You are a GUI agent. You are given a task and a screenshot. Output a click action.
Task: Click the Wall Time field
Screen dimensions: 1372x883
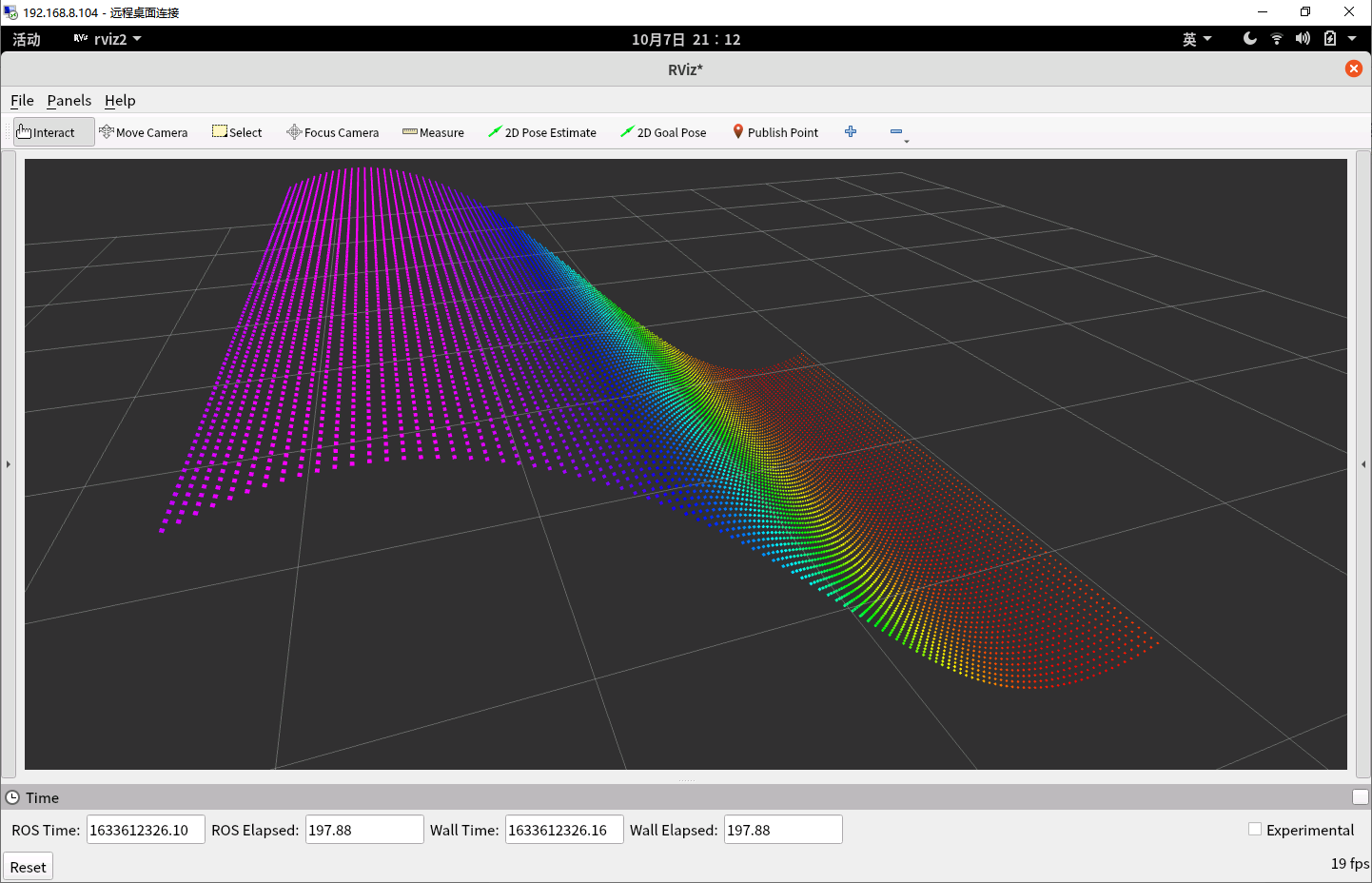564,830
